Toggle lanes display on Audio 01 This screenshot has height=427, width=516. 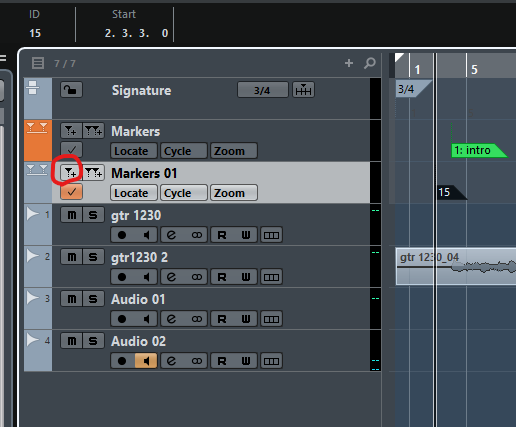point(271,319)
